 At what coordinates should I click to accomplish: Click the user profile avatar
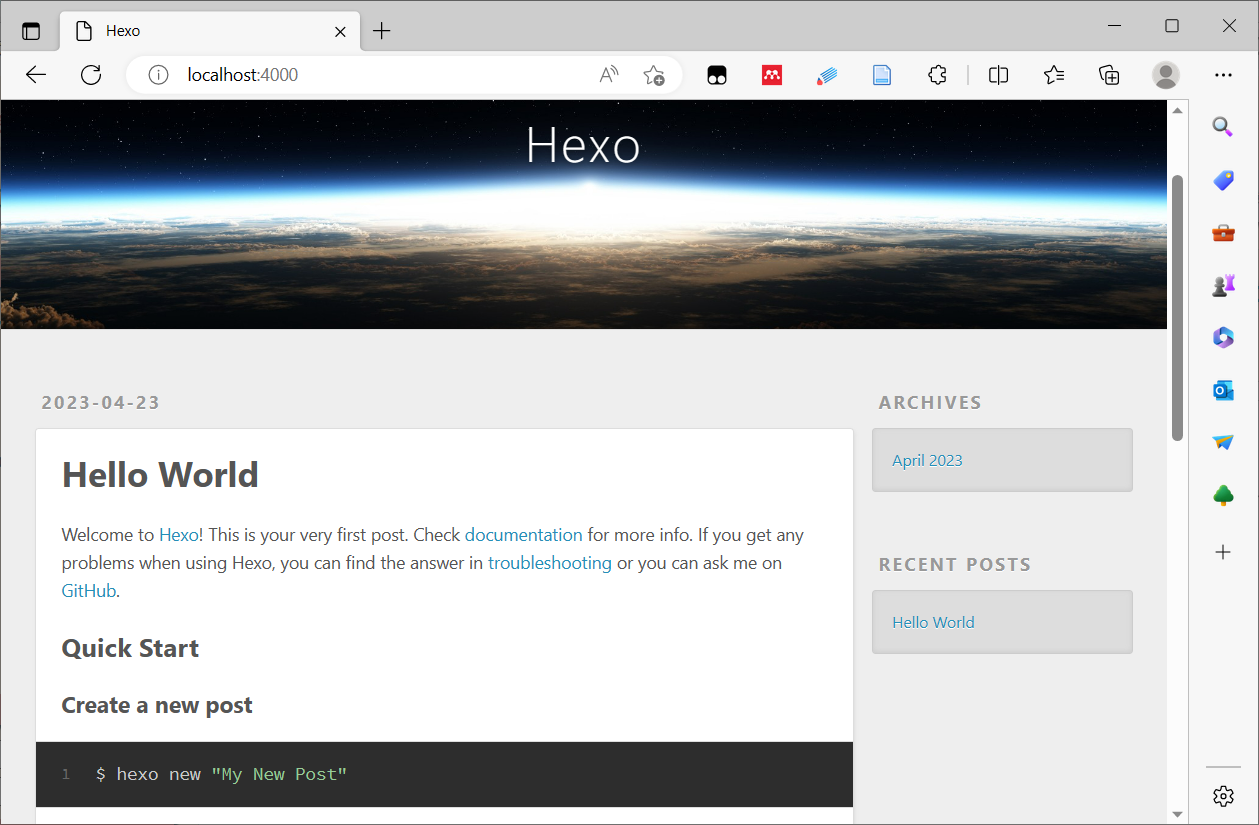(1165, 75)
